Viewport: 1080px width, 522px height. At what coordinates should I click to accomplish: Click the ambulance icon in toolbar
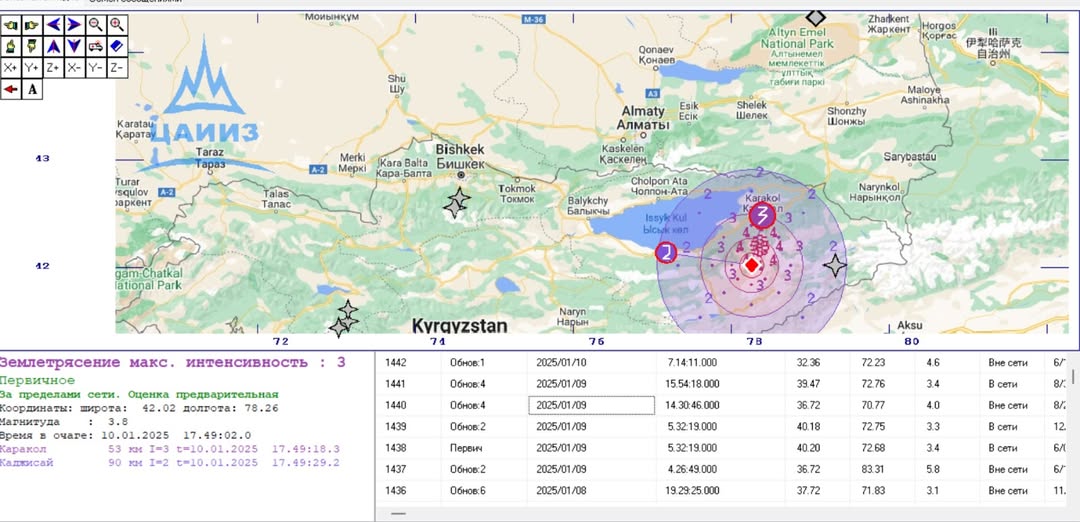point(96,46)
